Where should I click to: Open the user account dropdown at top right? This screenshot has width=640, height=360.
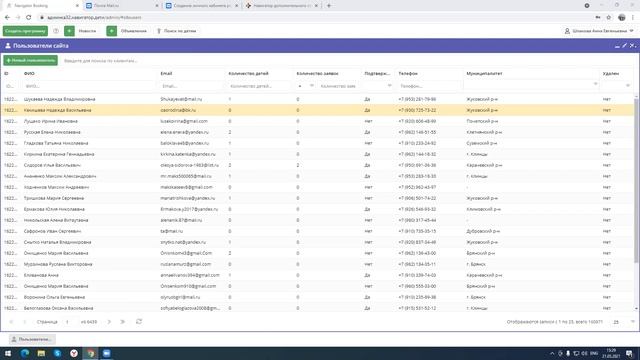[x=599, y=31]
